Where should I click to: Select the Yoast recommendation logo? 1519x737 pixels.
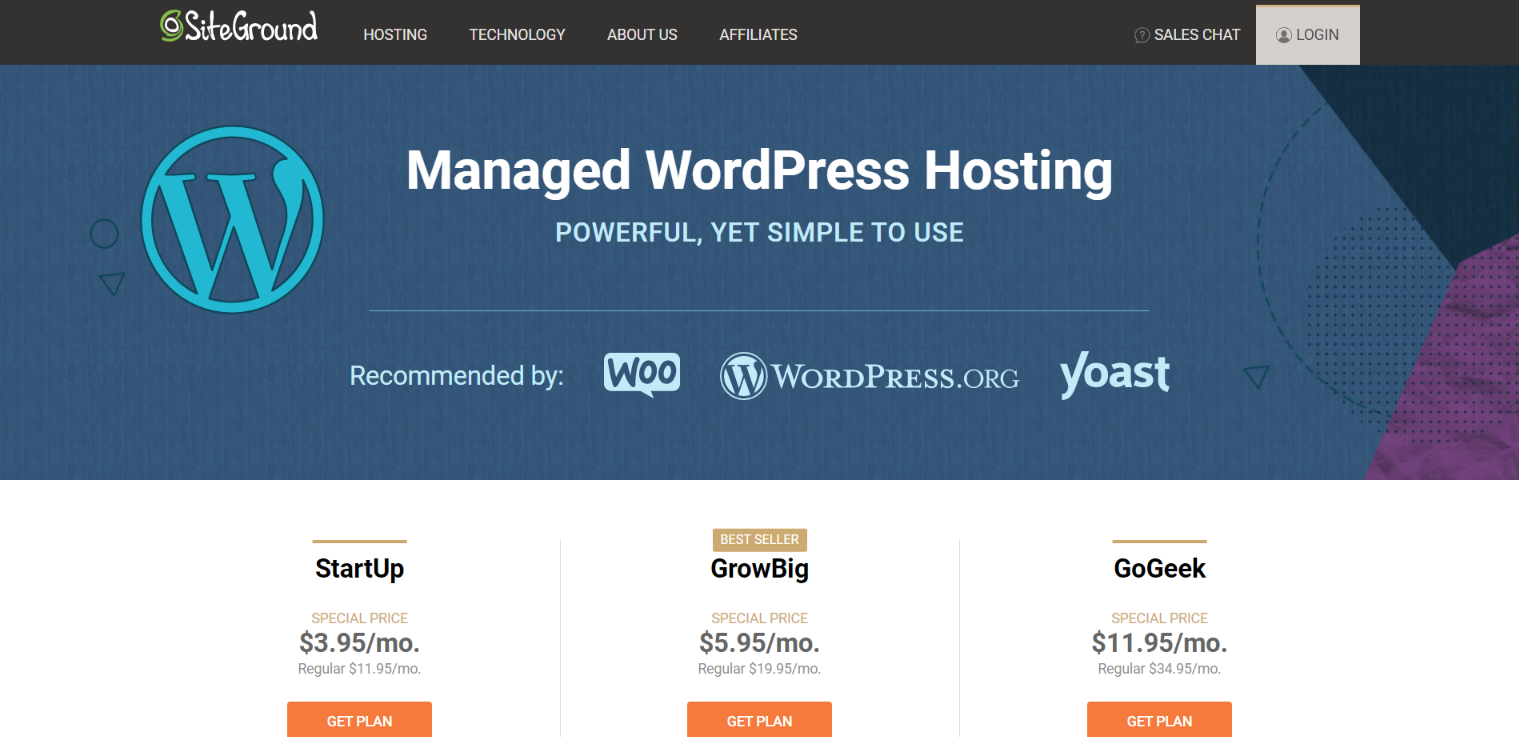(1114, 375)
